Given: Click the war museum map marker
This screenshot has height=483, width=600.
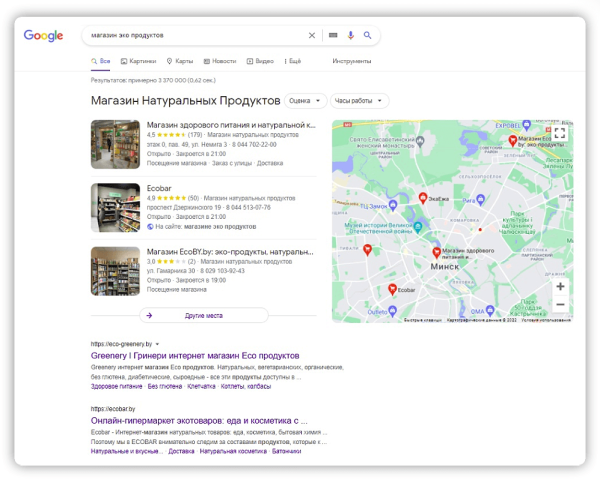Looking at the screenshot, I should pyautogui.click(x=418, y=227).
